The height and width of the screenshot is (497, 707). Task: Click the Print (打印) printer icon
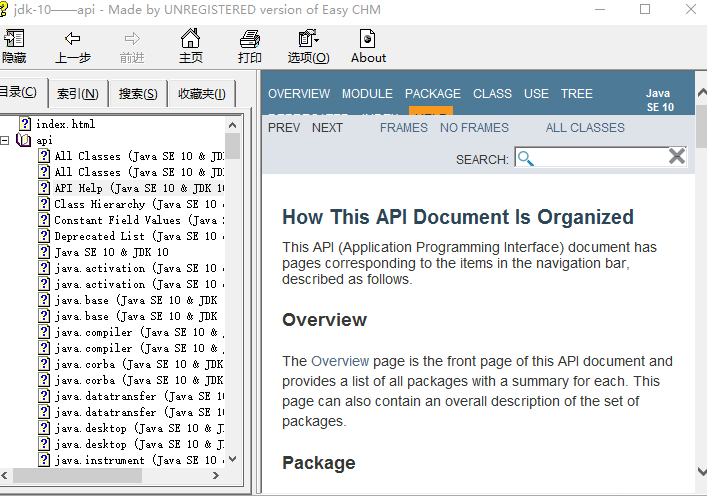[x=249, y=40]
